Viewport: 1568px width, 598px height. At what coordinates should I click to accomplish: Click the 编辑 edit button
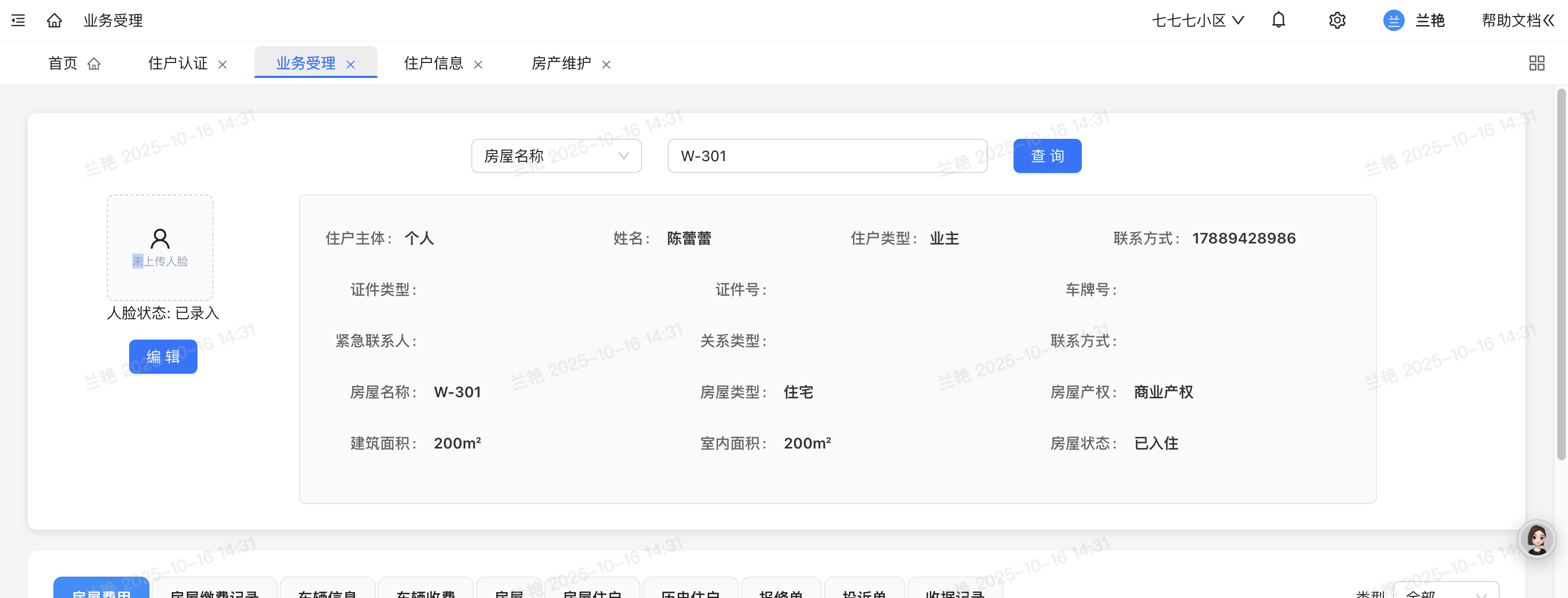tap(163, 356)
